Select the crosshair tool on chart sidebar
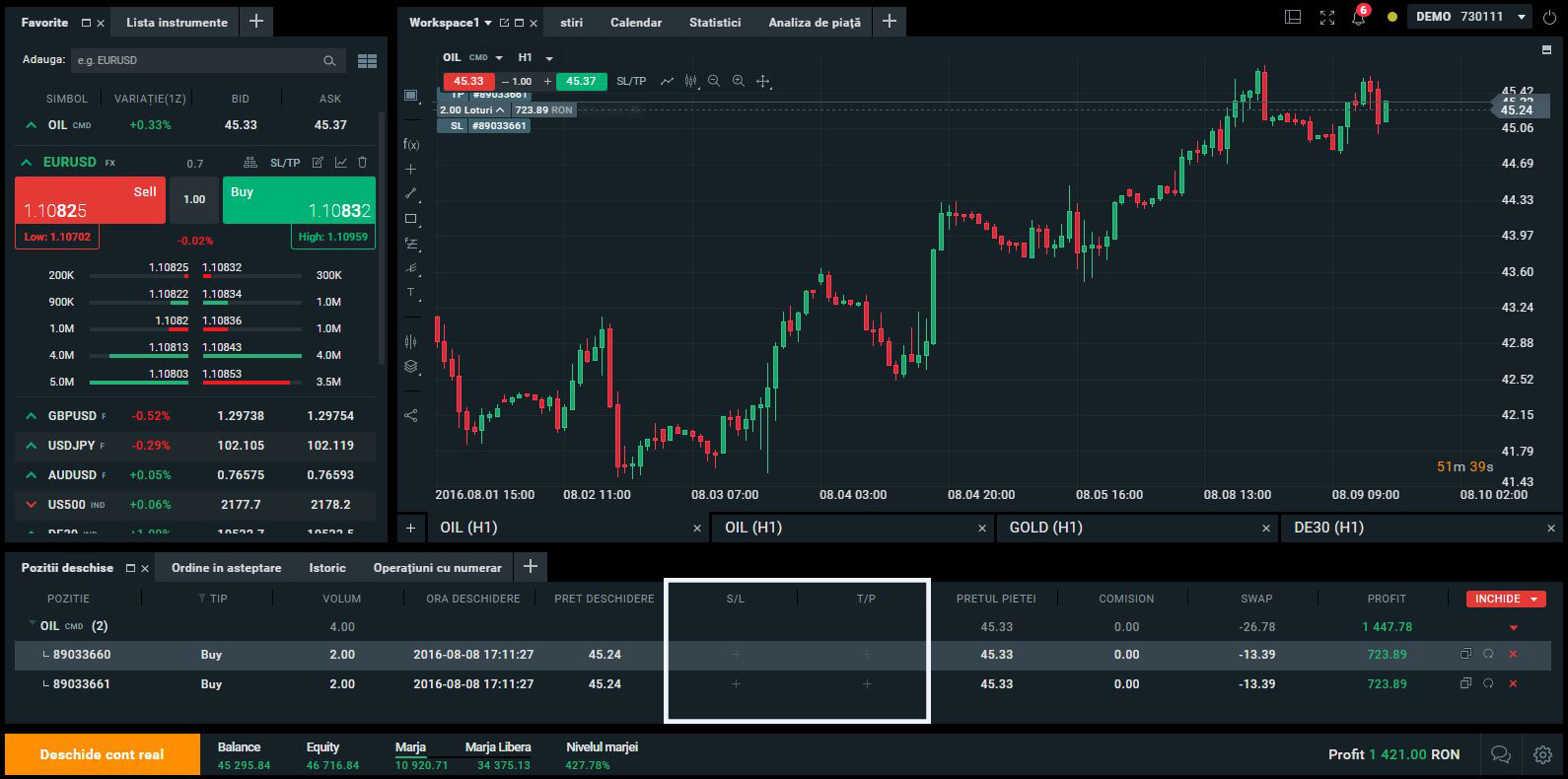 coord(411,169)
